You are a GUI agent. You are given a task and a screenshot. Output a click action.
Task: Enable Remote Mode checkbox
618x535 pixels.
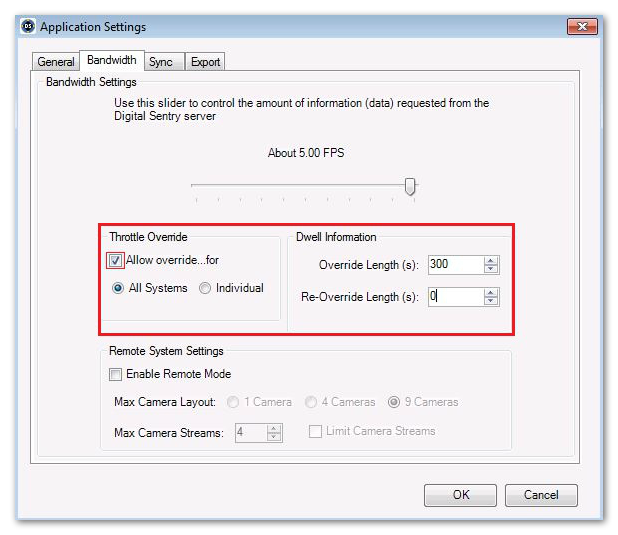click(x=115, y=374)
